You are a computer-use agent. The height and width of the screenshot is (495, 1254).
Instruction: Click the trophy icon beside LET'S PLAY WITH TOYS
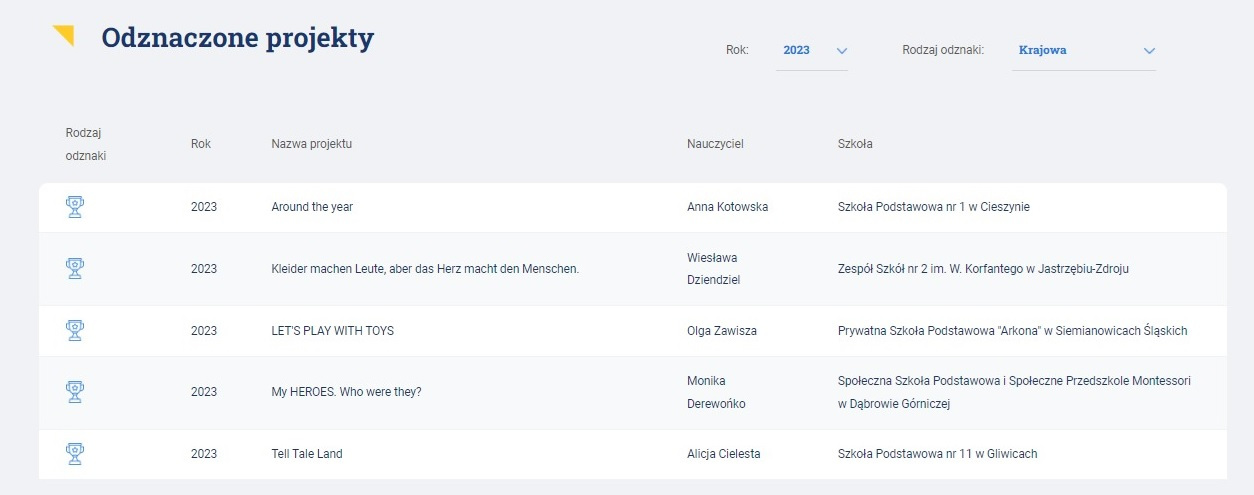(x=74, y=330)
